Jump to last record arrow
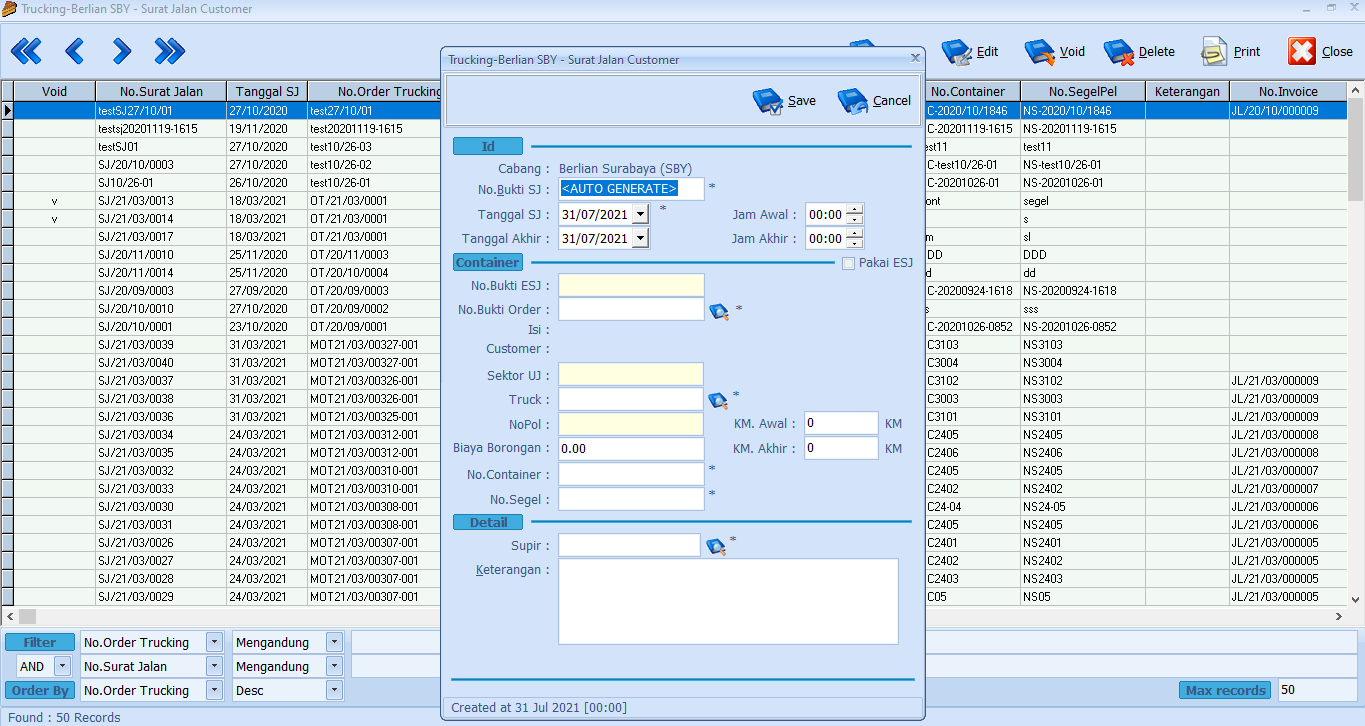Viewport: 1365px width, 726px height. tap(170, 51)
